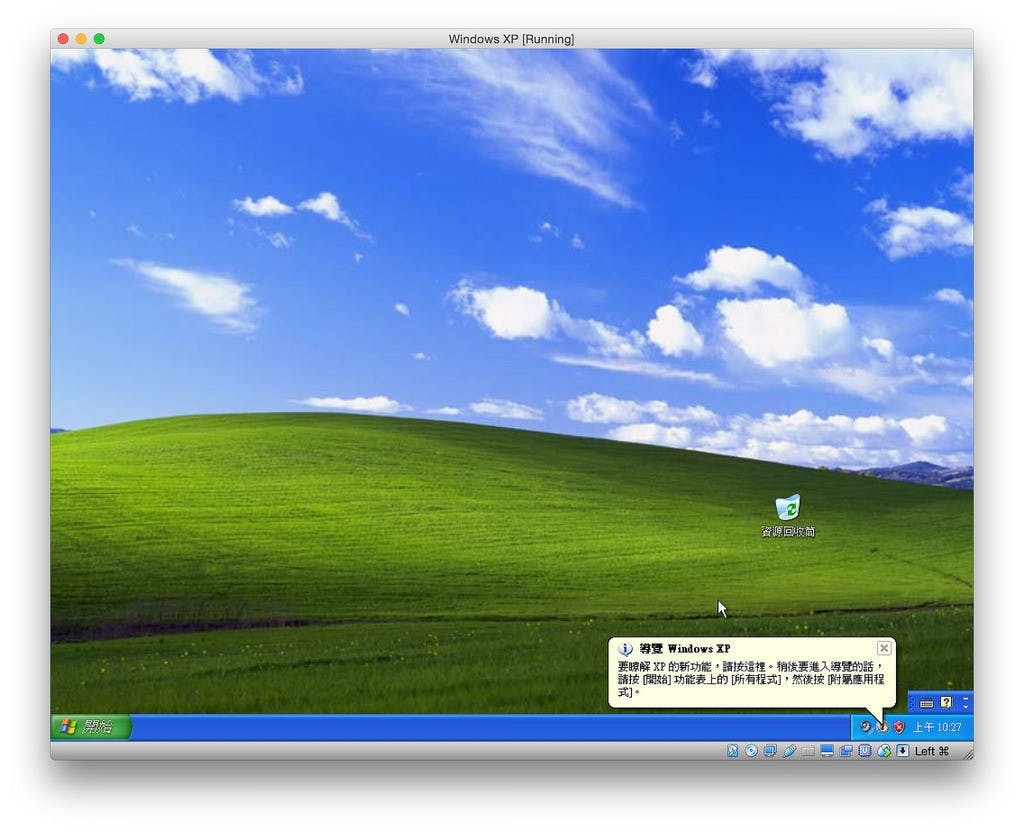Click the language bar keyboard icon

tap(926, 703)
